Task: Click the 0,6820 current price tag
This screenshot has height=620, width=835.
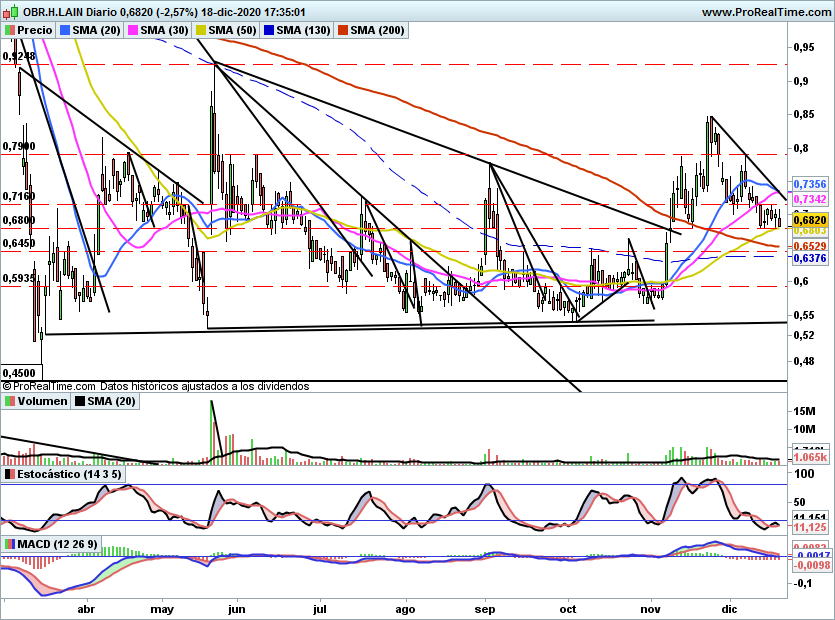Action: pyautogui.click(x=810, y=220)
